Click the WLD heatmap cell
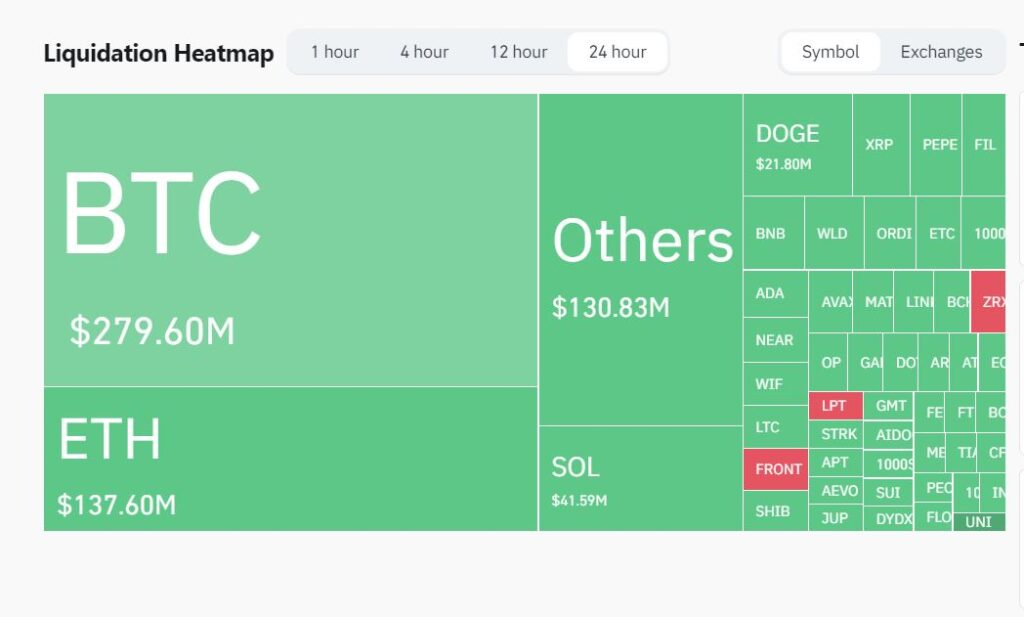The image size is (1024, 617). tap(833, 233)
